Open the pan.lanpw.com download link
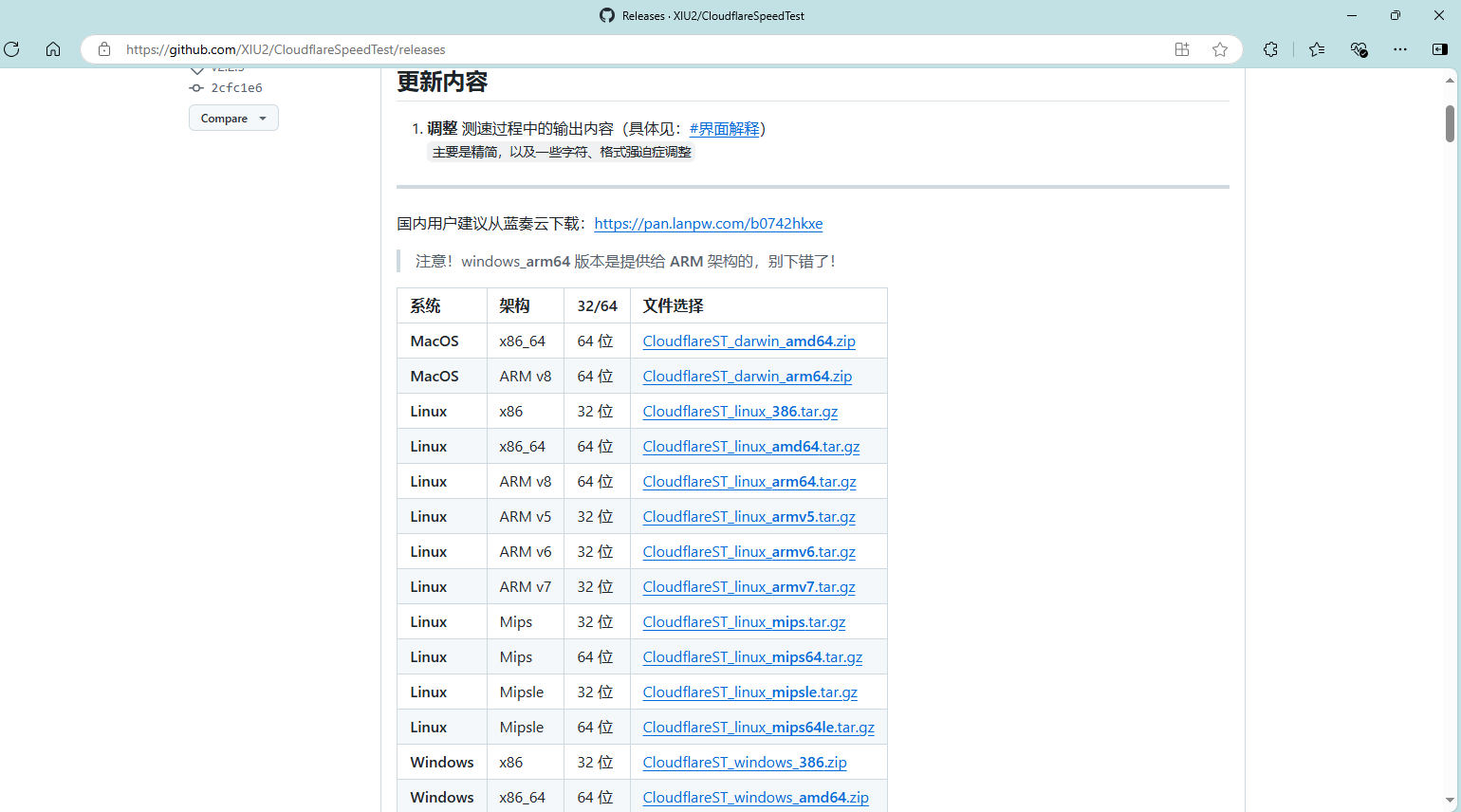This screenshot has width=1461, height=812. [x=709, y=223]
